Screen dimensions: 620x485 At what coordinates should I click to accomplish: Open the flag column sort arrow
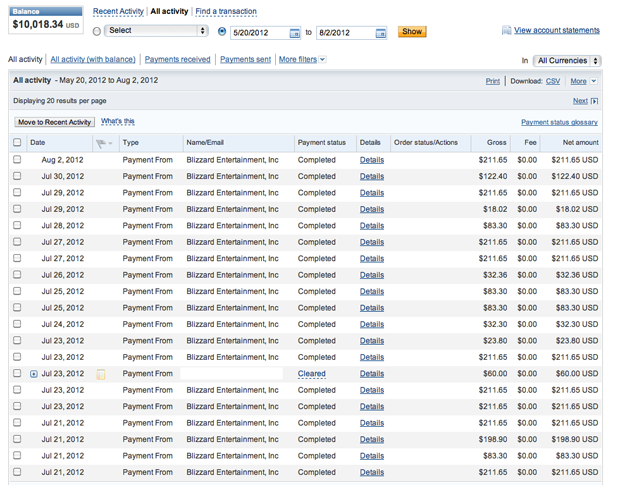tap(110, 143)
